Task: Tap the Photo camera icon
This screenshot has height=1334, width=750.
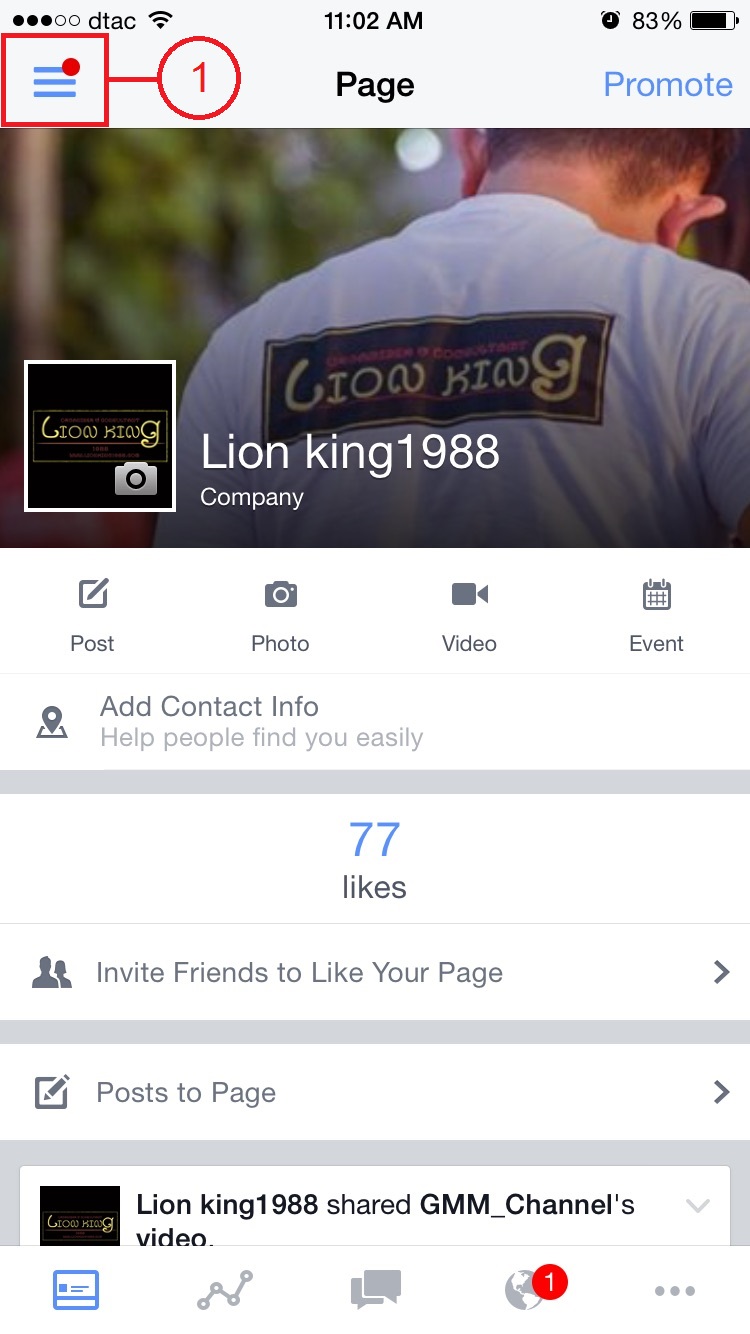Action: click(280, 594)
